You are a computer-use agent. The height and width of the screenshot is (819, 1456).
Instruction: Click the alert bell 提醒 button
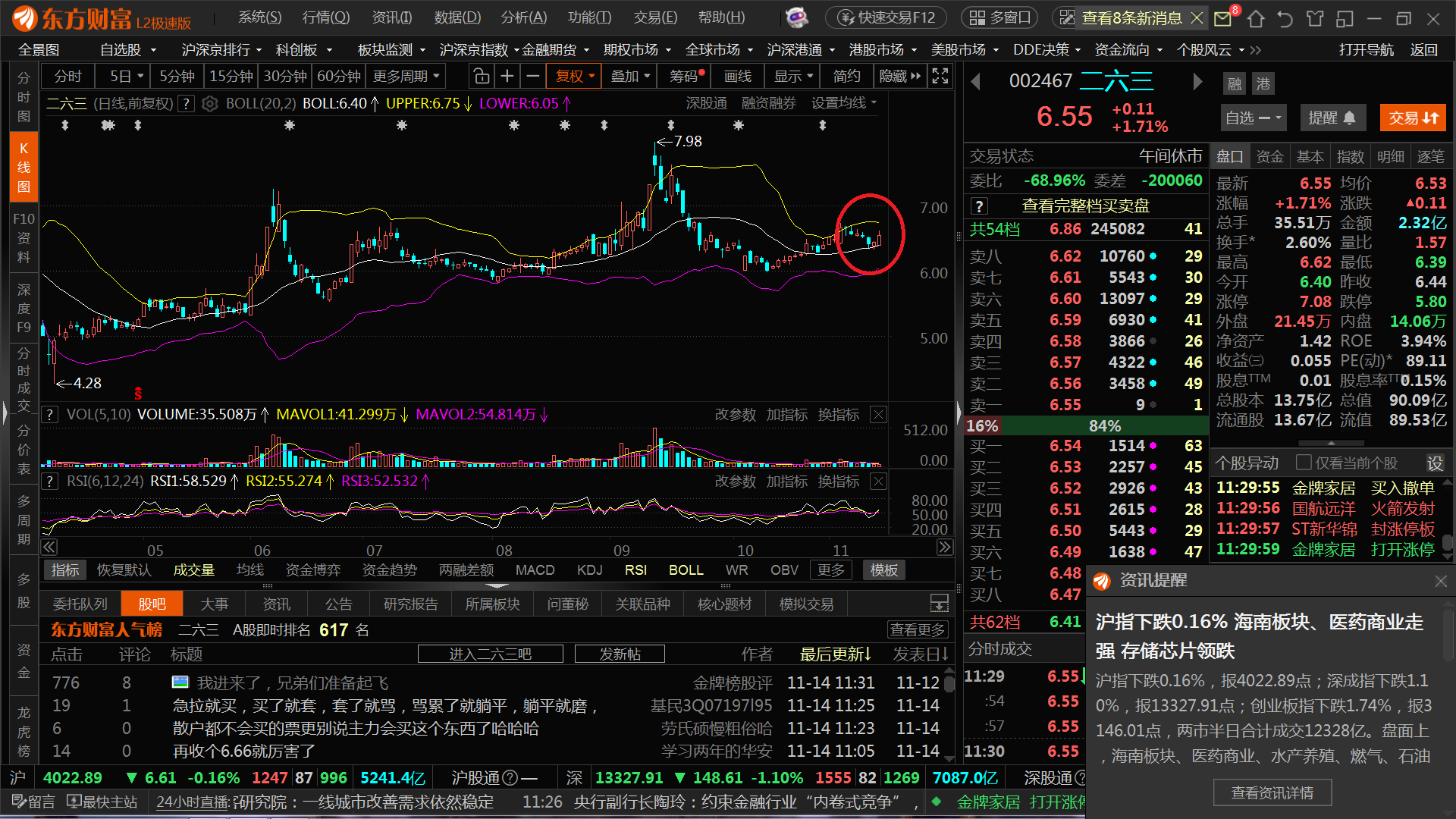[x=1332, y=118]
